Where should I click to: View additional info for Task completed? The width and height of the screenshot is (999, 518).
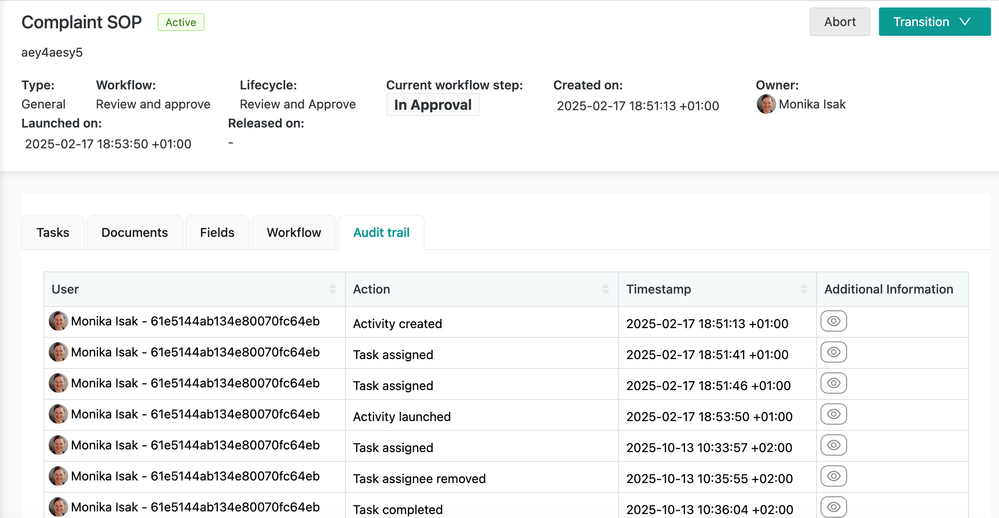pyautogui.click(x=834, y=507)
